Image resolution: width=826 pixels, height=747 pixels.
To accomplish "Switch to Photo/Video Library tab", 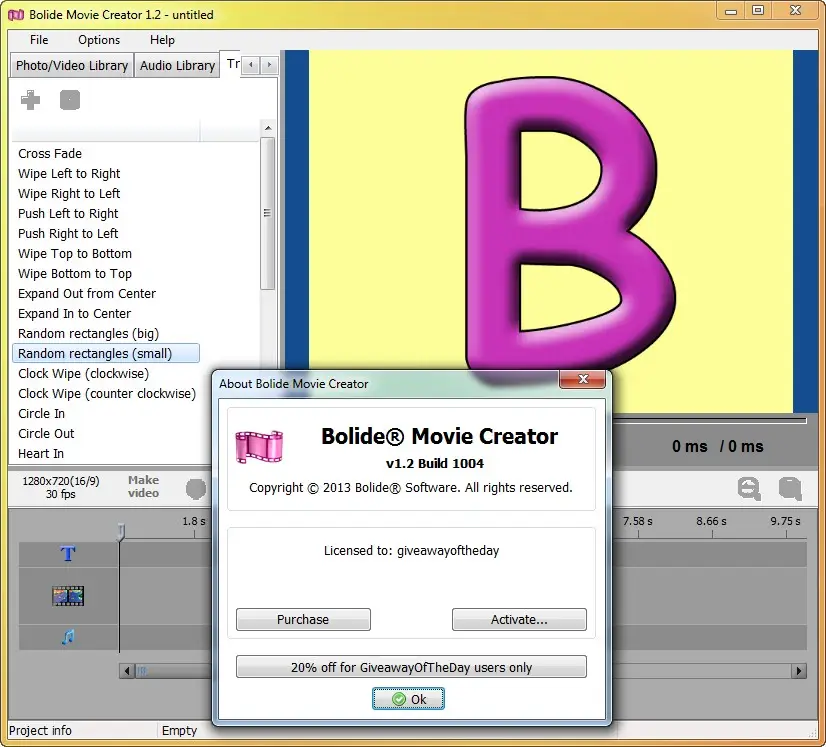I will (x=72, y=65).
